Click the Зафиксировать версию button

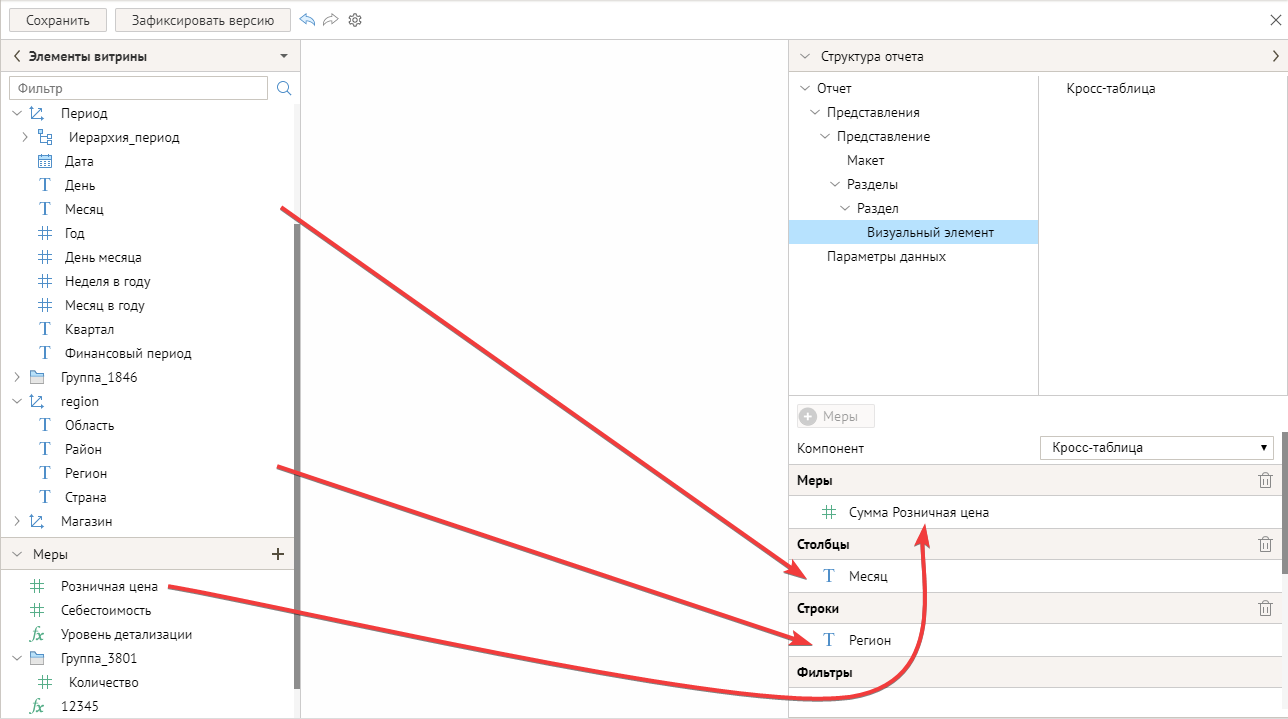[202, 20]
